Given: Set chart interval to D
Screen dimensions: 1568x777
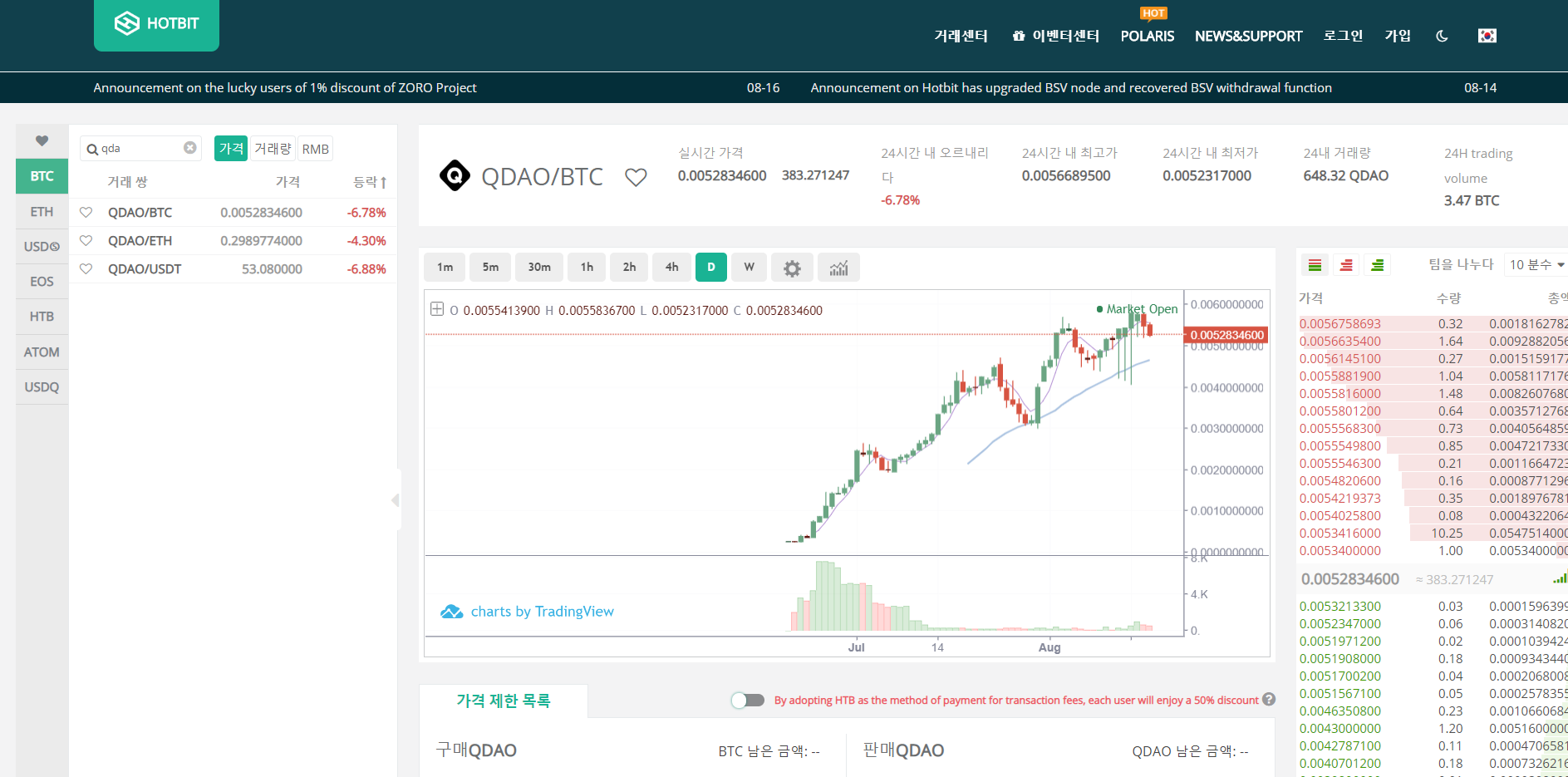Looking at the screenshot, I should click(x=711, y=268).
